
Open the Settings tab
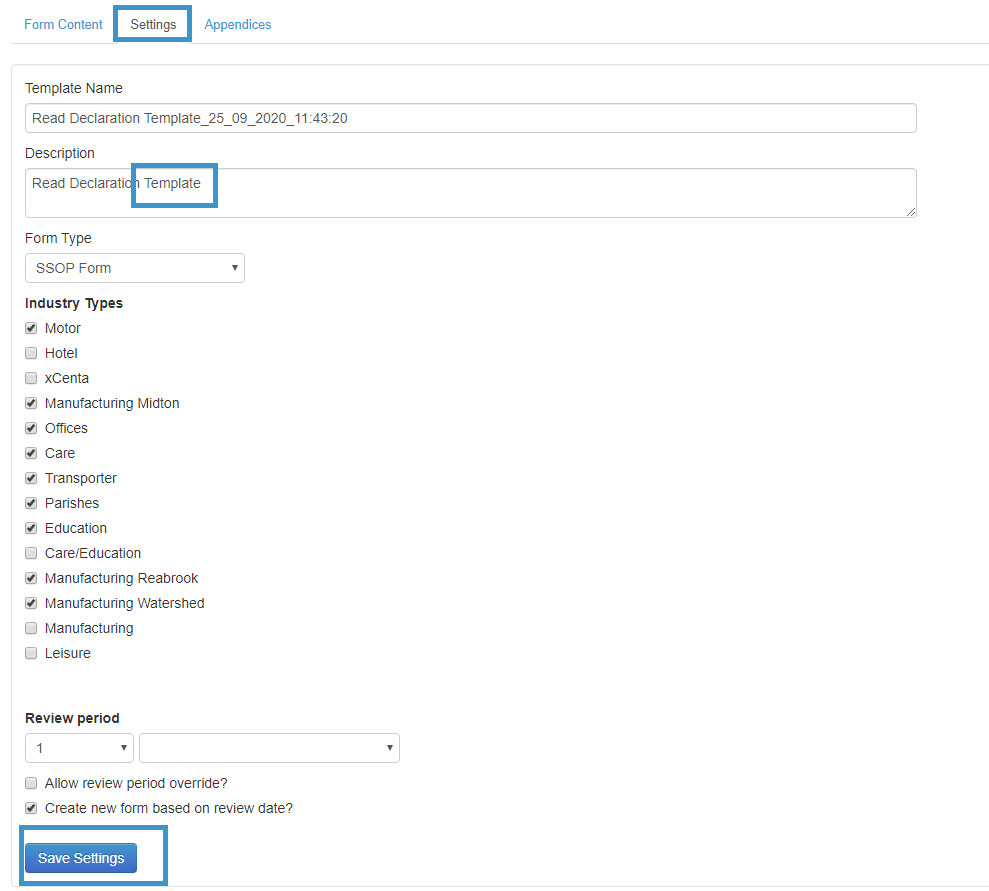[153, 25]
